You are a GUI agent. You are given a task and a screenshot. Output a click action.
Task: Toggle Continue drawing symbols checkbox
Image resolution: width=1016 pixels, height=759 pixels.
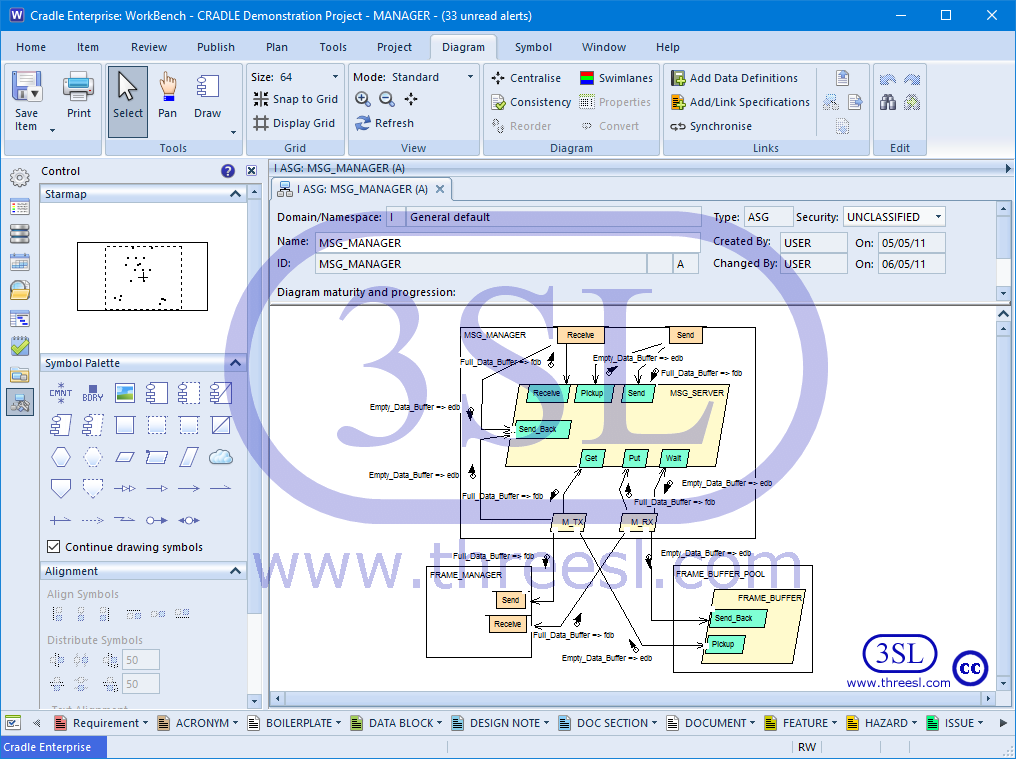[x=54, y=547]
